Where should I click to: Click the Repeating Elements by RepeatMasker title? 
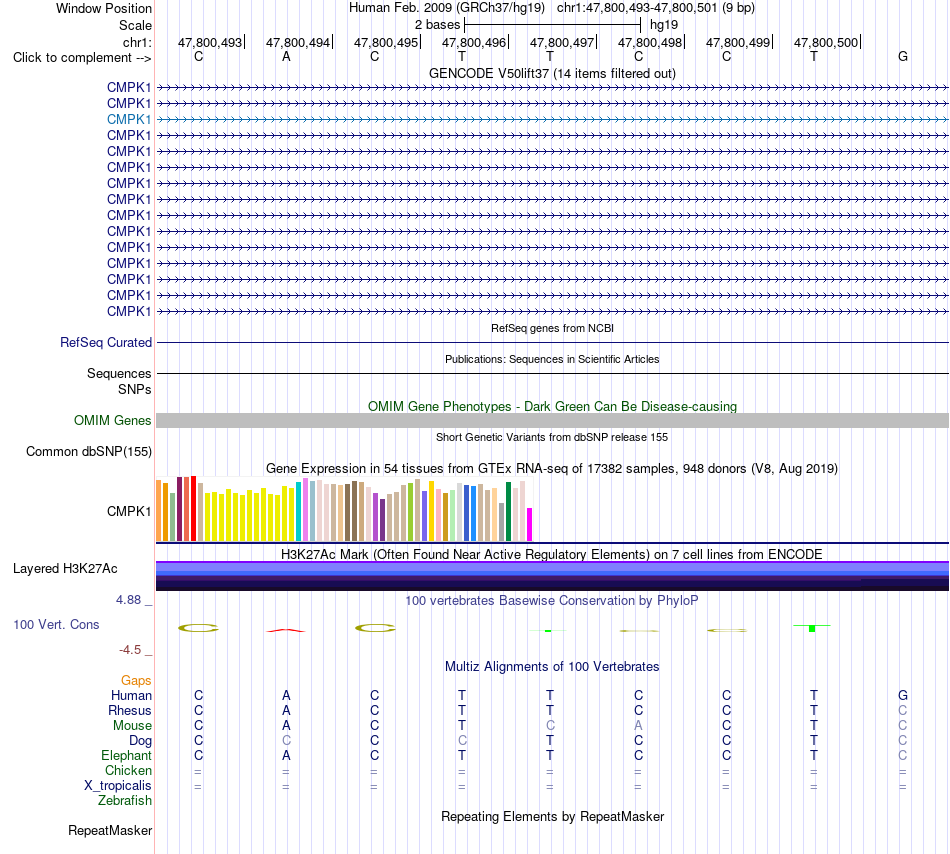[552, 816]
